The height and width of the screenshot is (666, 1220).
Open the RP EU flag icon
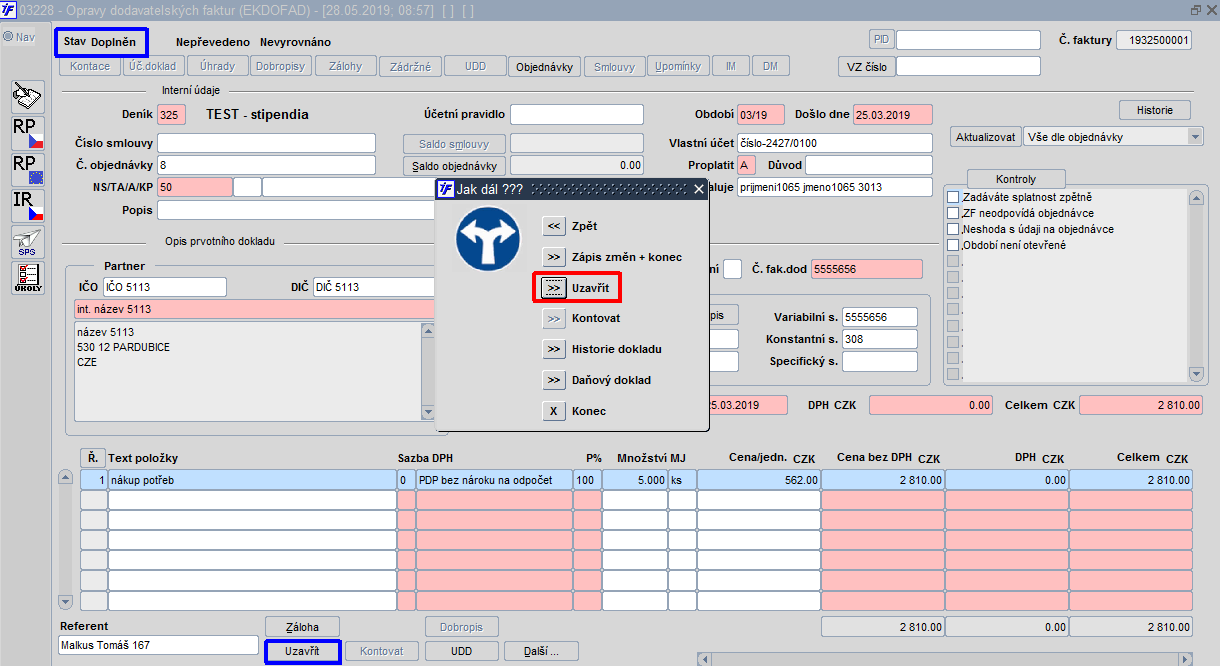[27, 169]
